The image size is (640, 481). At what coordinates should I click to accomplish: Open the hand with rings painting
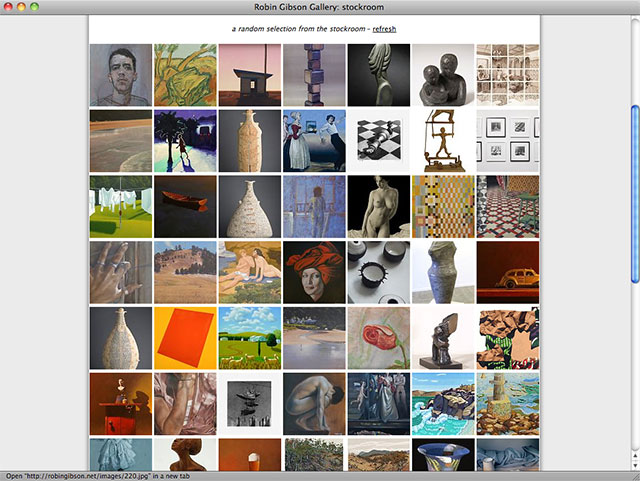point(121,272)
